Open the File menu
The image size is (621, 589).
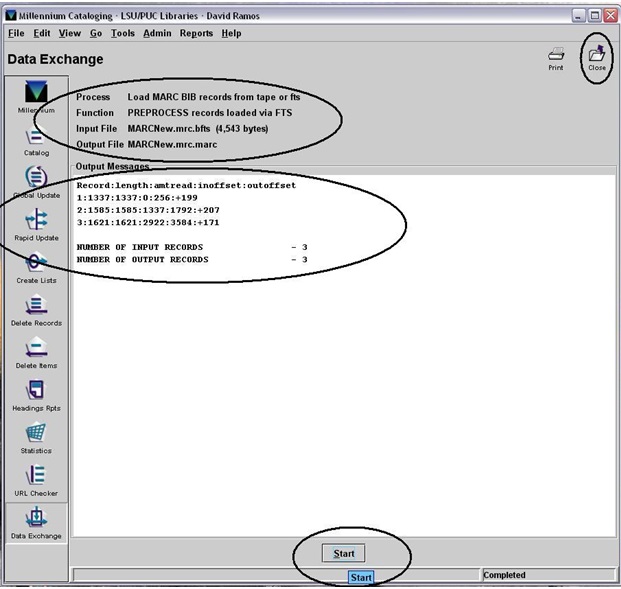[16, 33]
